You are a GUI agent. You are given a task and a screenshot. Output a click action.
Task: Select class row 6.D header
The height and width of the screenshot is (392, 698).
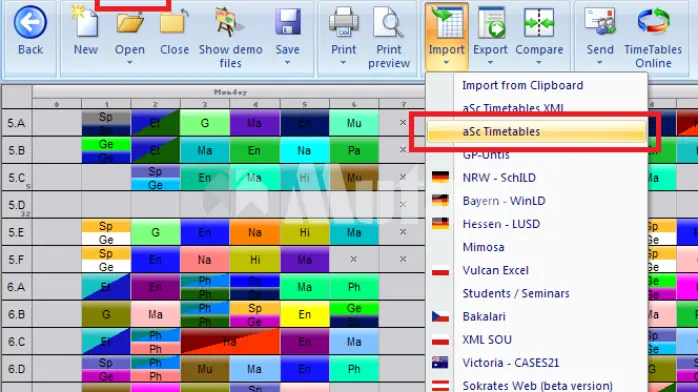[x=16, y=369]
